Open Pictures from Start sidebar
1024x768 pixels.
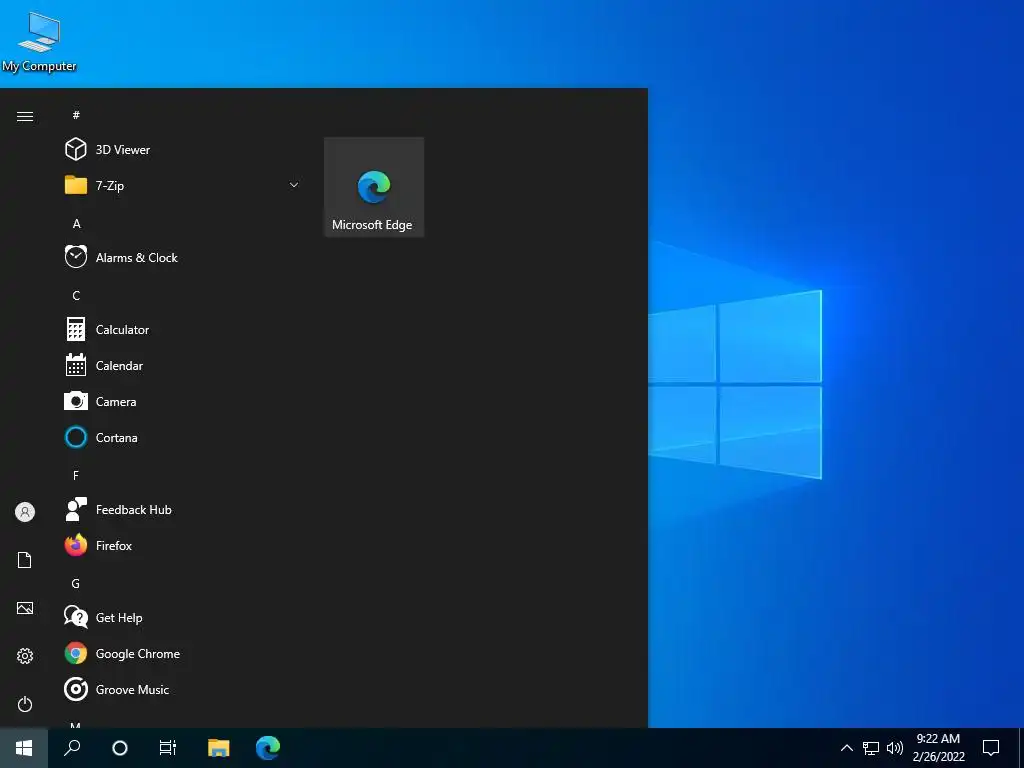[x=25, y=608]
